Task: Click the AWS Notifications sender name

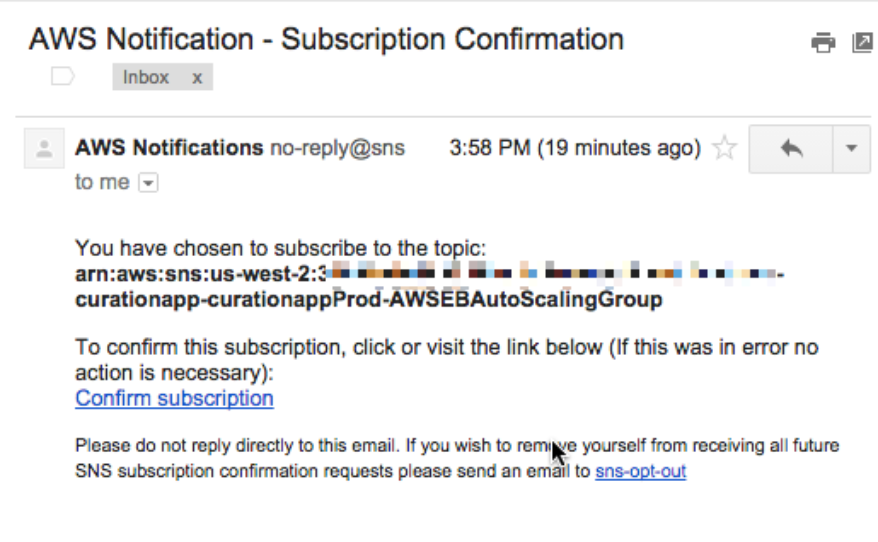Action: tap(169, 148)
